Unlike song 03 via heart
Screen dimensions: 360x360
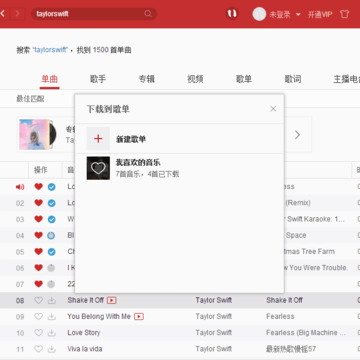(39, 219)
